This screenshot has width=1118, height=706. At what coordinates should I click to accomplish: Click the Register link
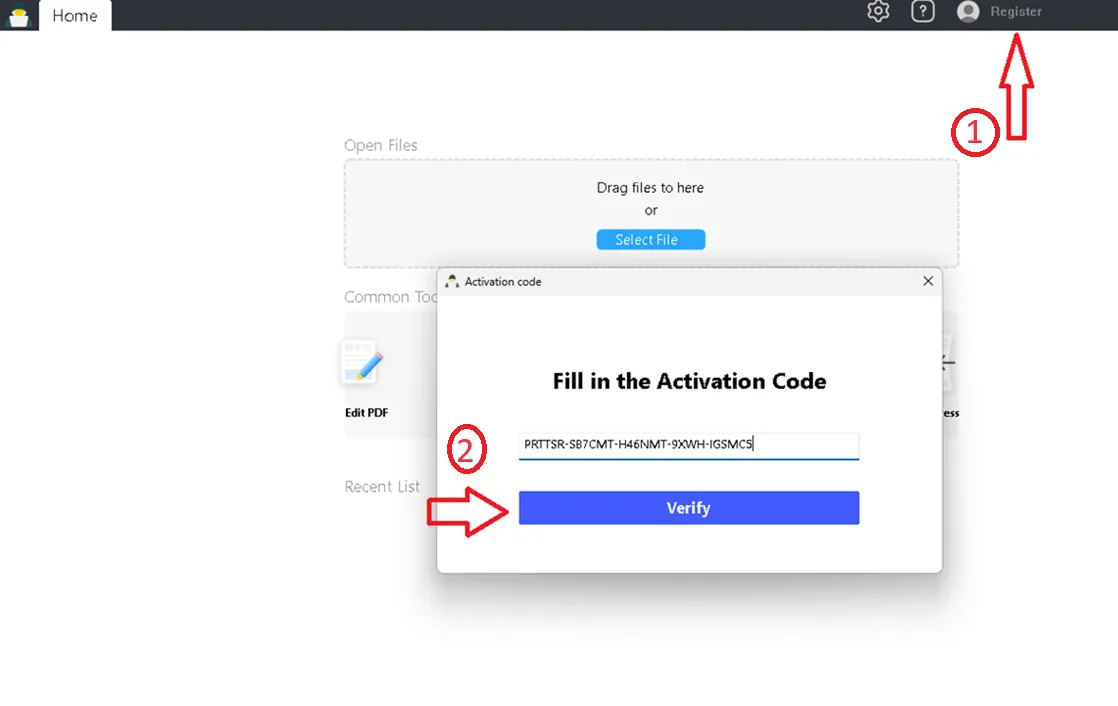(1015, 12)
